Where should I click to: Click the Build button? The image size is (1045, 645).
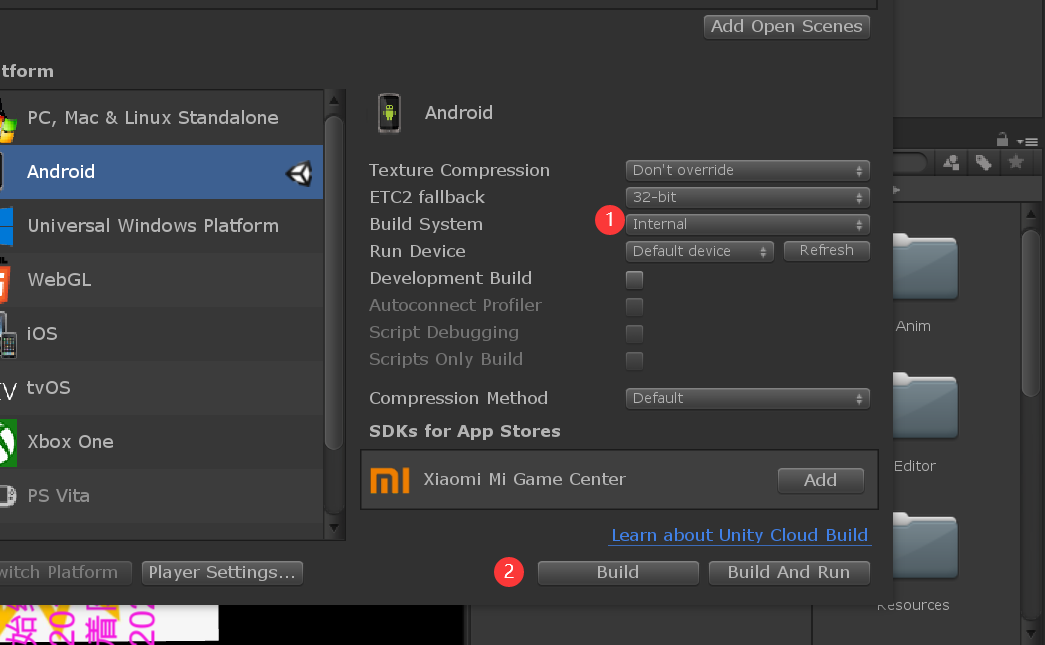[x=617, y=572]
